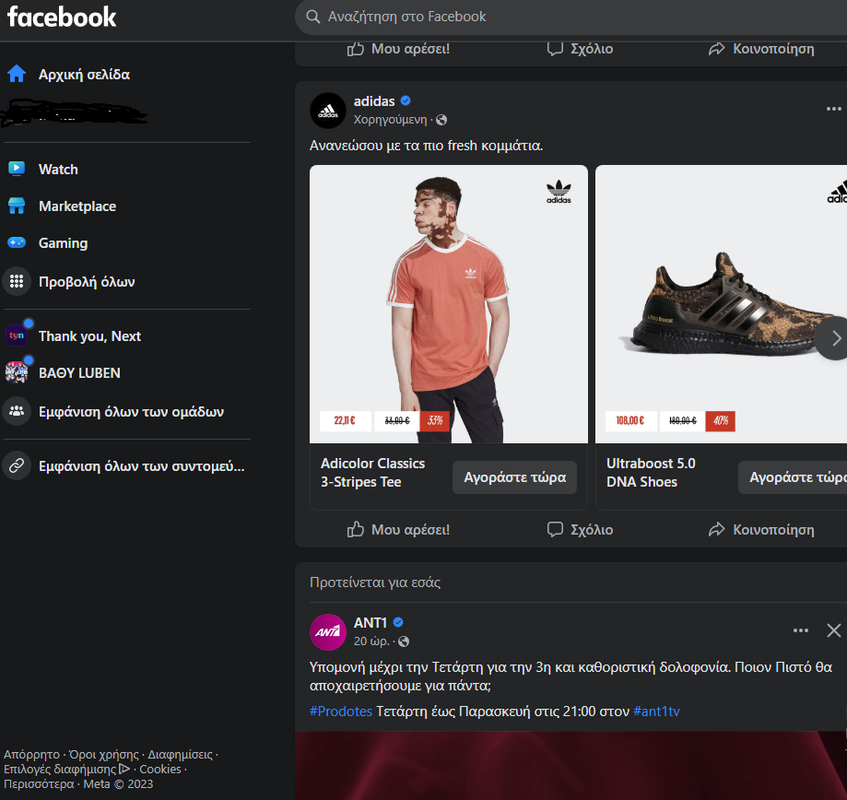Viewport: 847px width, 800px height.
Task: Click Adicolor Classics 3-Stripes Tee title
Action: tap(373, 473)
